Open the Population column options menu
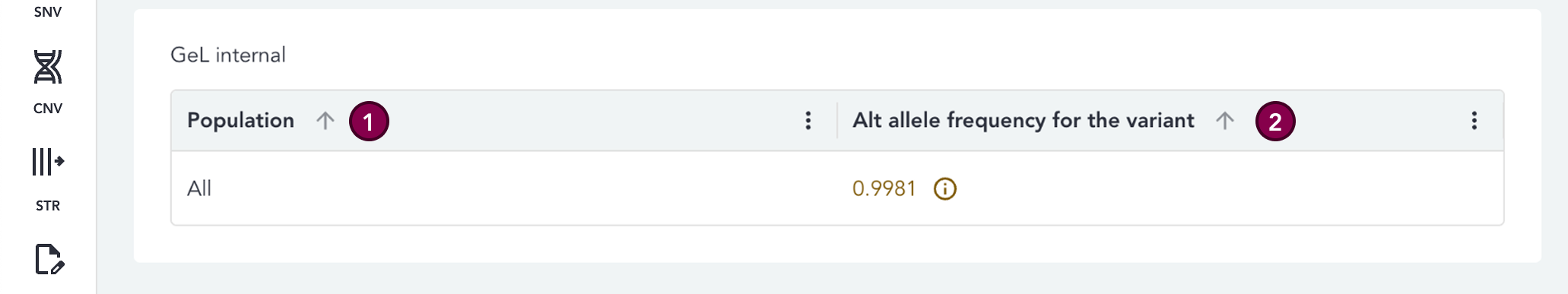The height and width of the screenshot is (294, 1568). pos(808,120)
